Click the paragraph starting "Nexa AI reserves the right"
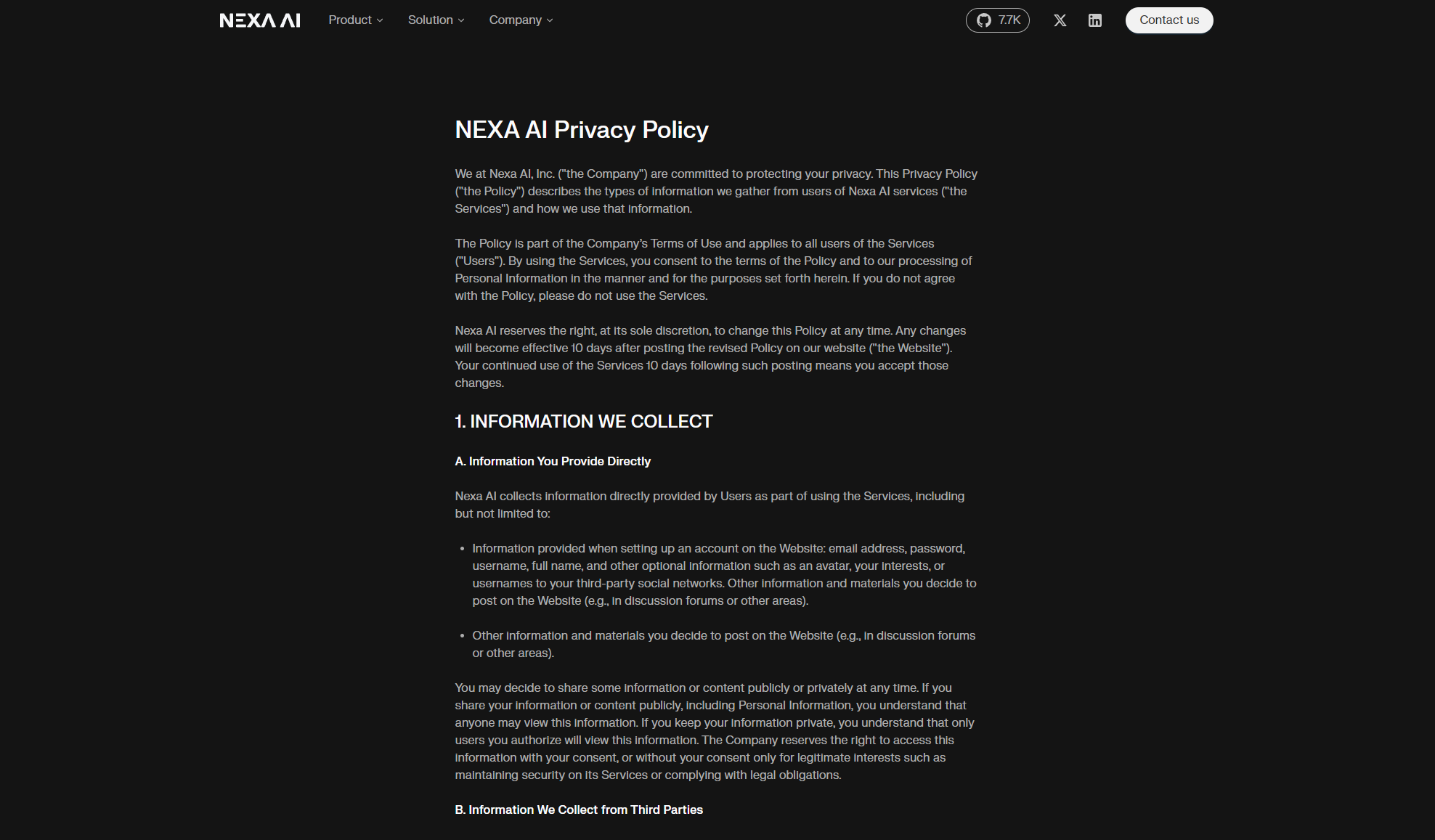The image size is (1435, 840). point(710,356)
